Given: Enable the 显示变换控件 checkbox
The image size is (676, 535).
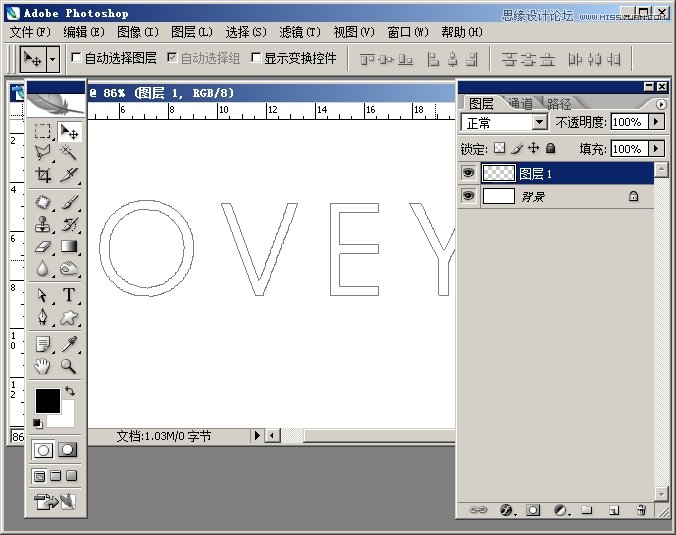Looking at the screenshot, I should (x=256, y=58).
